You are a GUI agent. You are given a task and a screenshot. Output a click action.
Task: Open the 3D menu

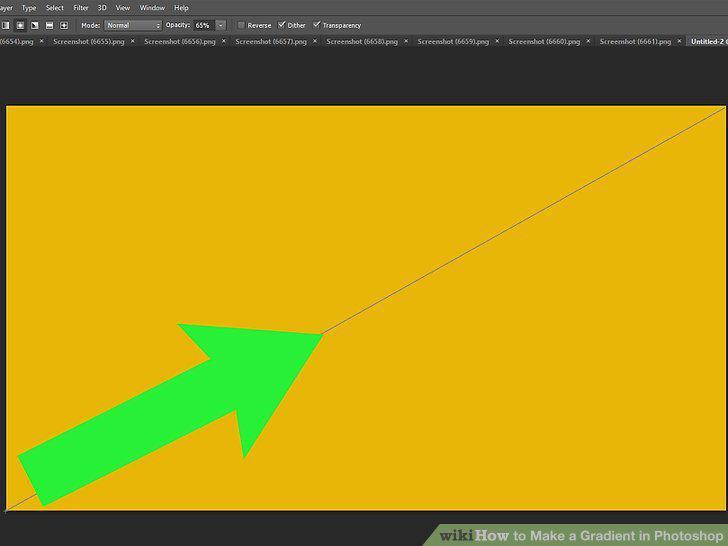coord(102,8)
